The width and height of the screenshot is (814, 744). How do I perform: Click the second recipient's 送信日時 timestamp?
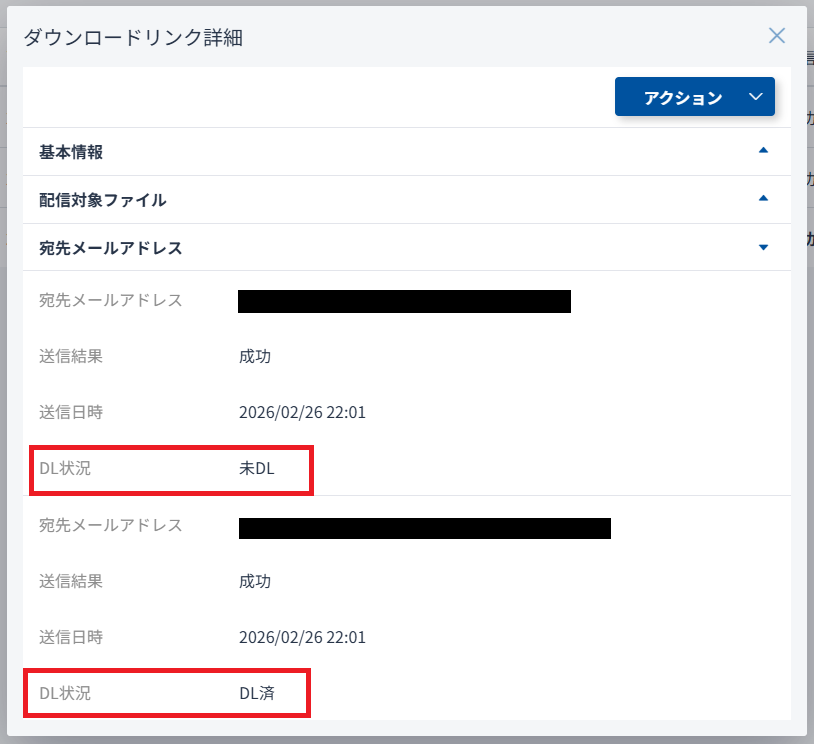302,637
